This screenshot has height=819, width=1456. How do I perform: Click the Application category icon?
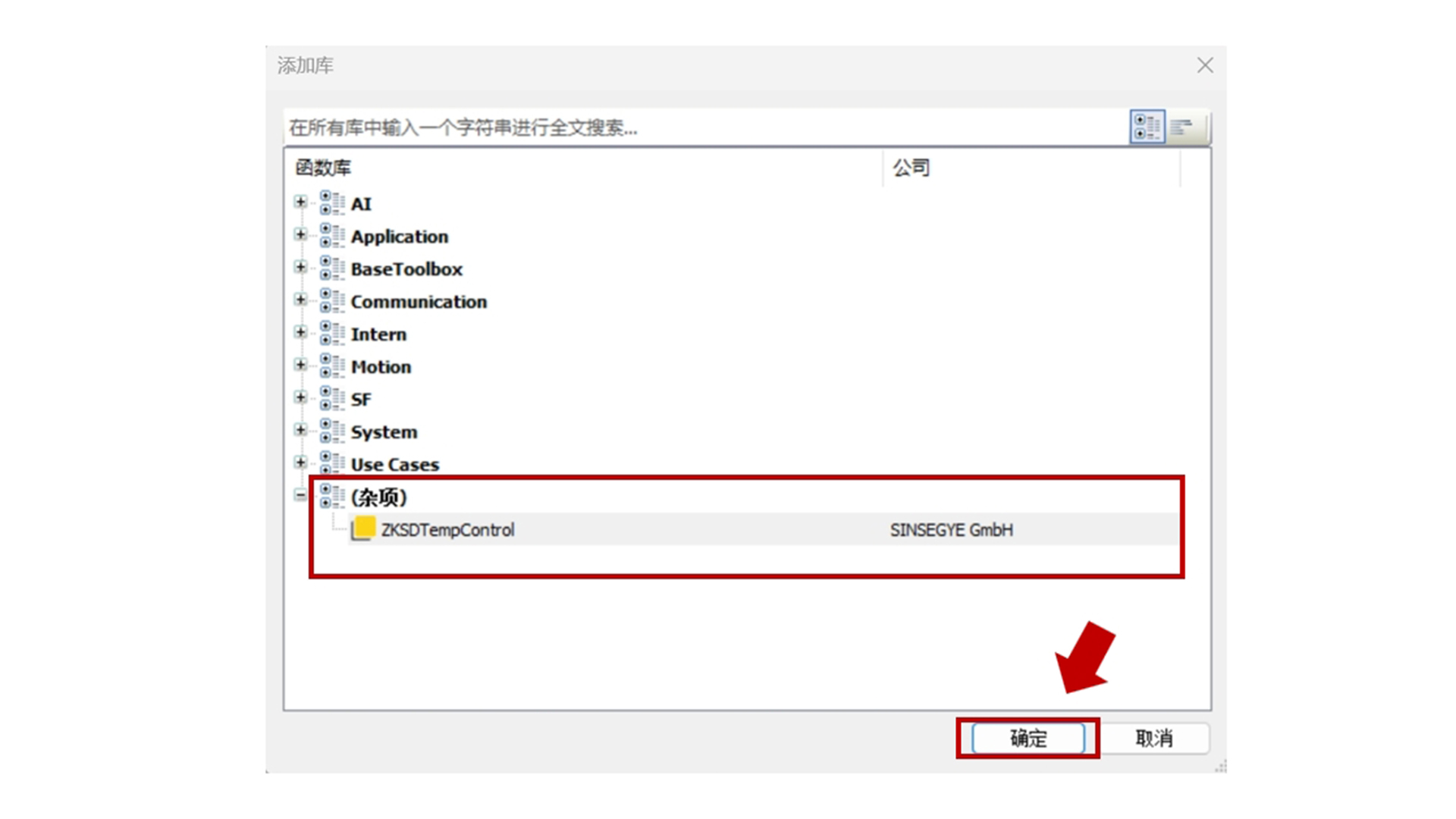coord(331,236)
